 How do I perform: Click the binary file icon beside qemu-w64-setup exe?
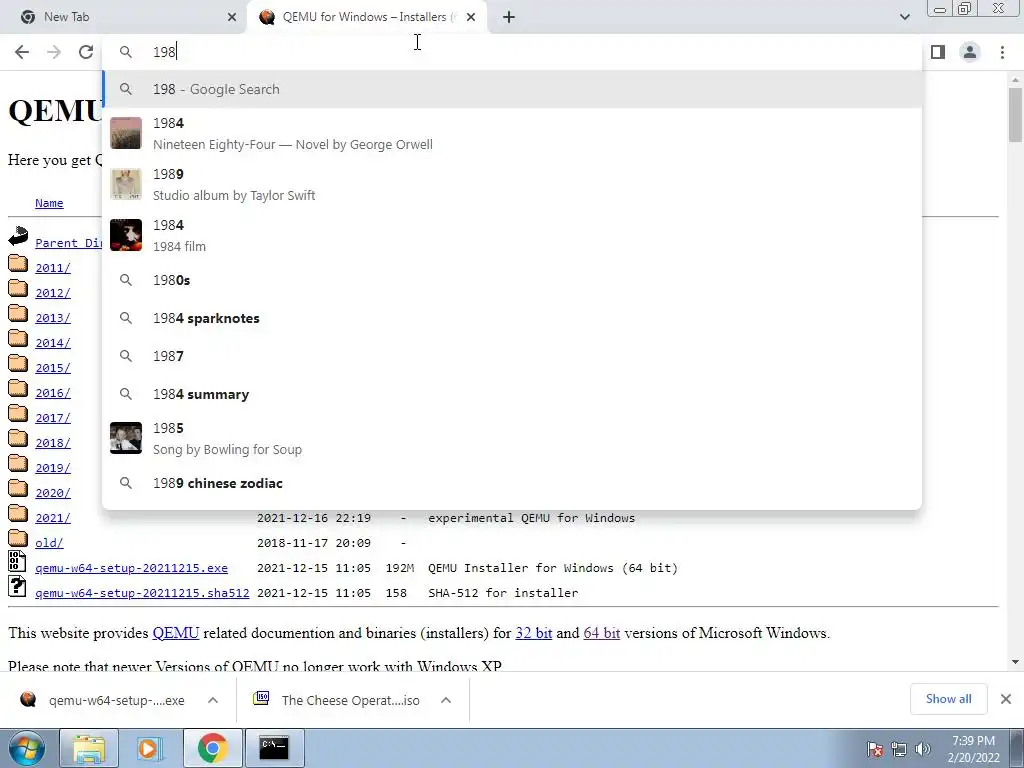click(x=18, y=562)
